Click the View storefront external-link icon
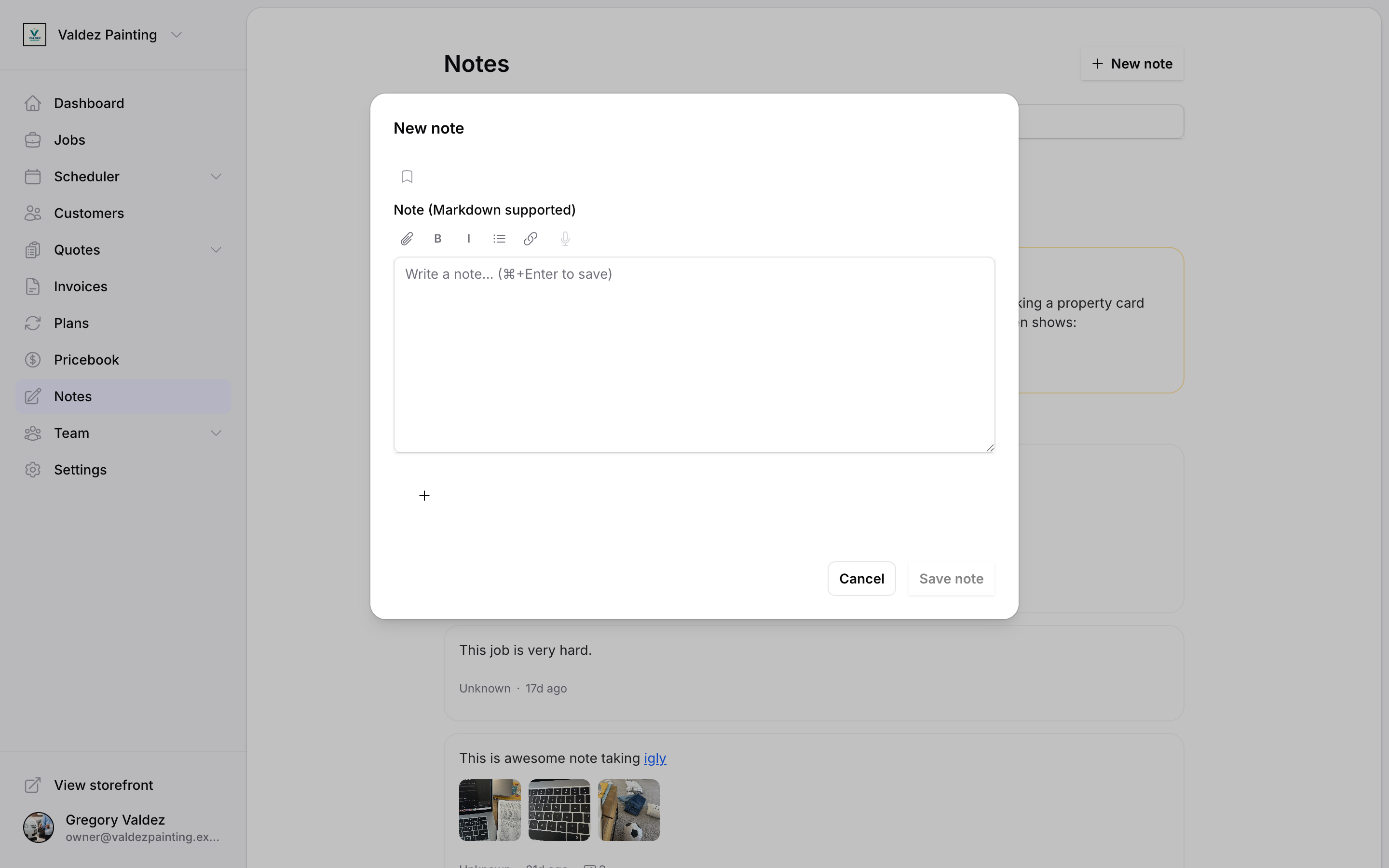The height and width of the screenshot is (868, 1389). point(33,786)
